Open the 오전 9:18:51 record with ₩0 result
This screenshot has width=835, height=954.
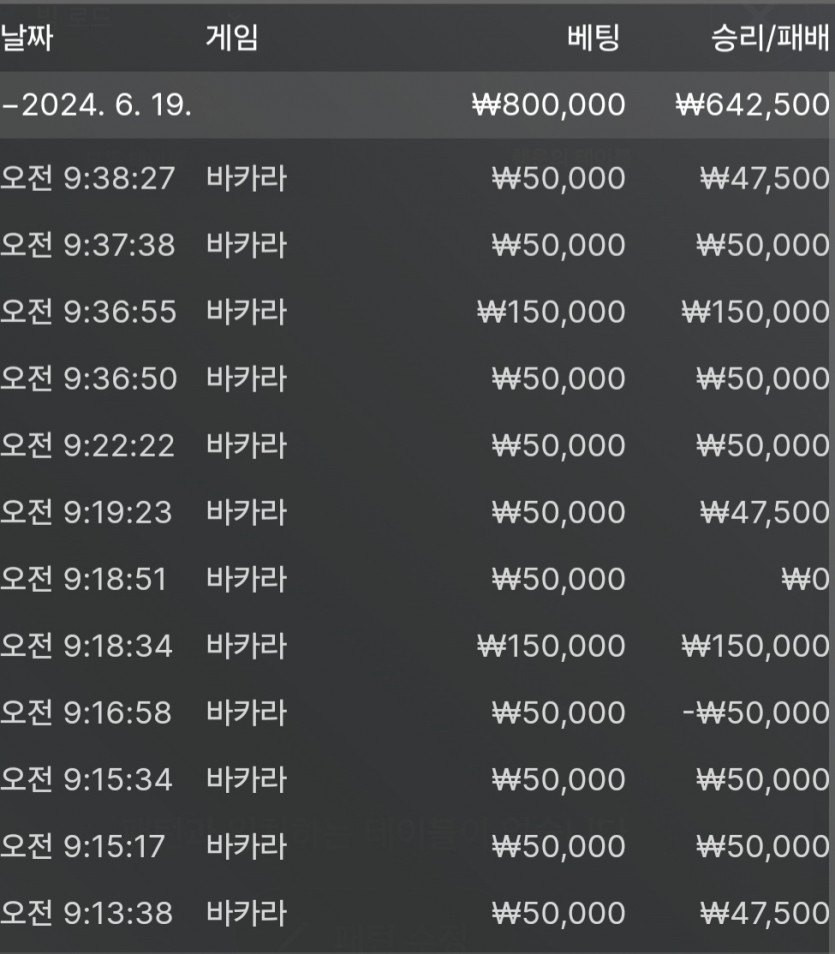(418, 579)
